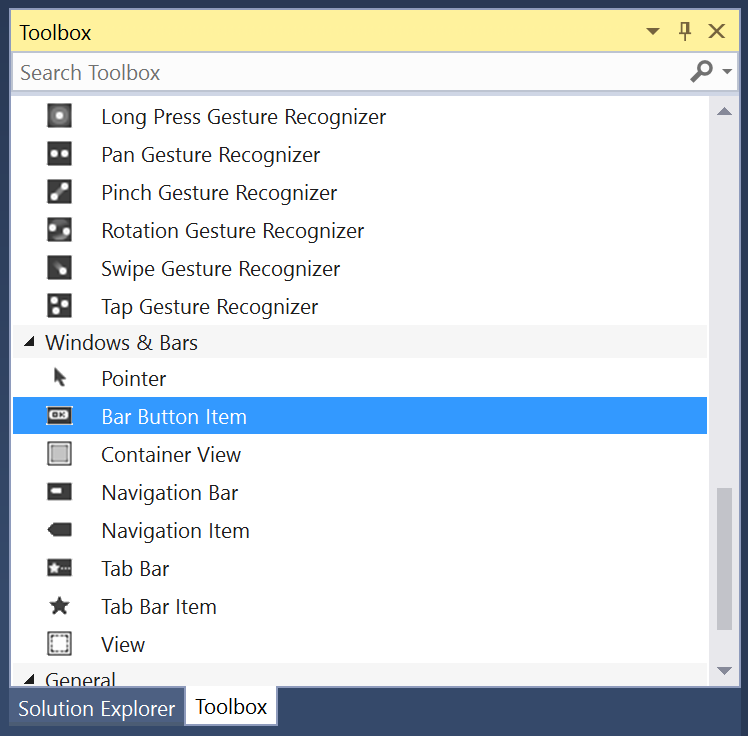The image size is (748, 736).
Task: Click the 'Windows & Bars' header text
Action: click(x=121, y=343)
